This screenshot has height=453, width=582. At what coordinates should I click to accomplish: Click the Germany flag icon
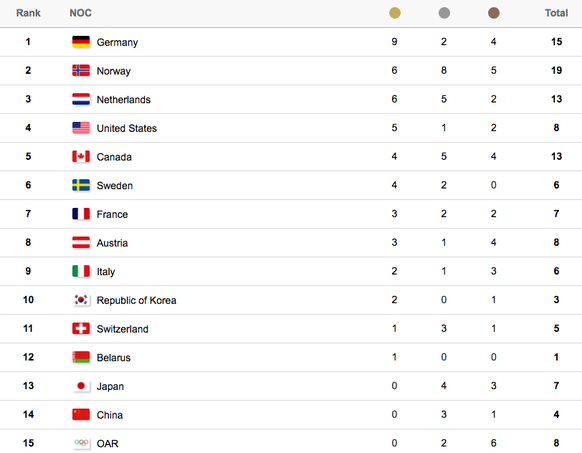81,42
